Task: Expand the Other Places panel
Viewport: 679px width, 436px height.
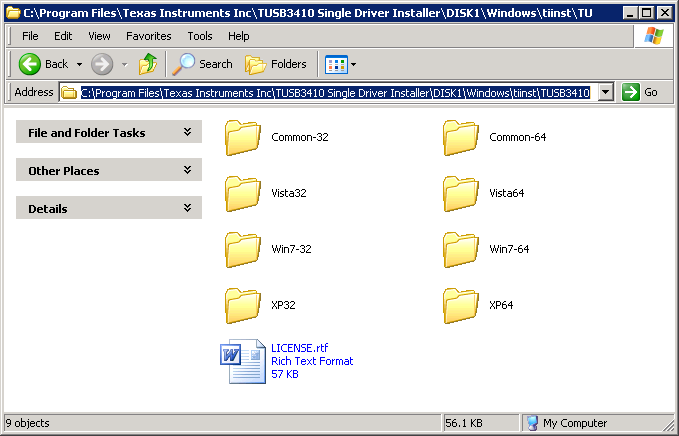Action: pos(109,170)
